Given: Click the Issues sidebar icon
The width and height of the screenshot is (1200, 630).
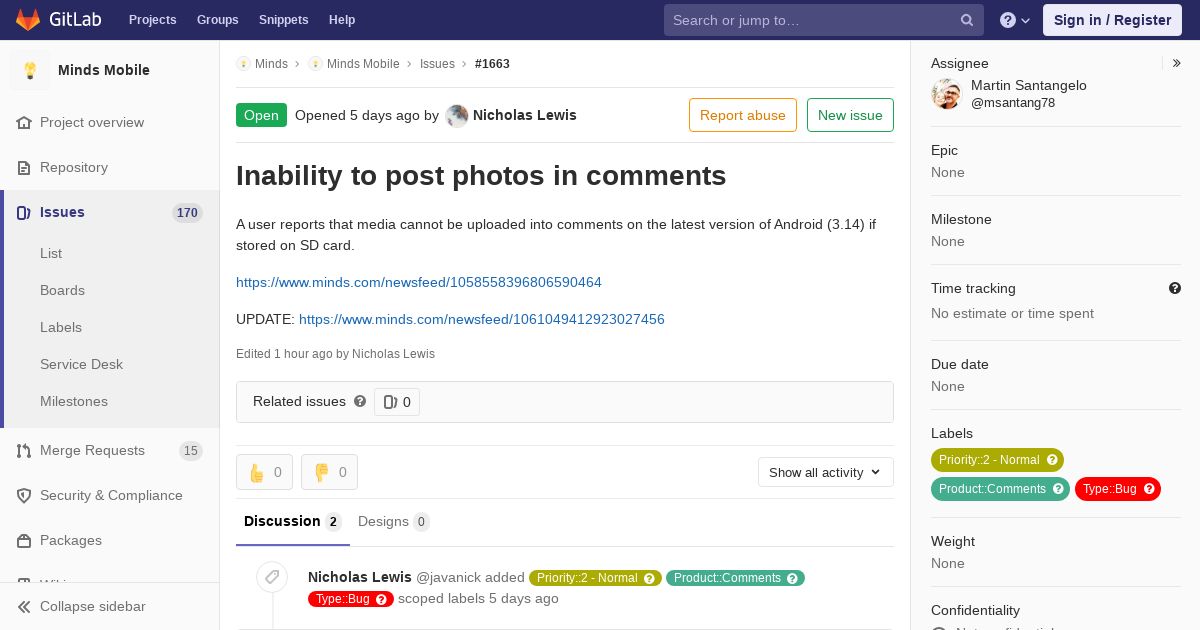Looking at the screenshot, I should coord(24,213).
